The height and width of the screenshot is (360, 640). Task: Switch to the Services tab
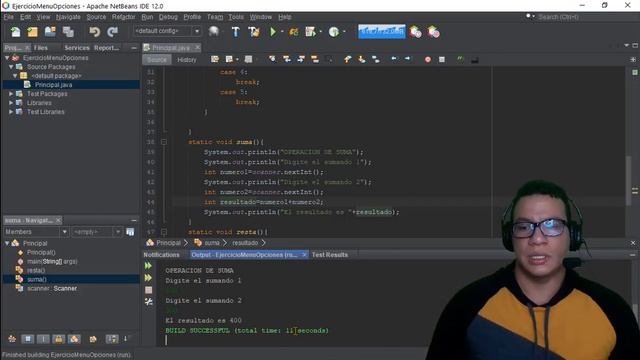click(77, 48)
